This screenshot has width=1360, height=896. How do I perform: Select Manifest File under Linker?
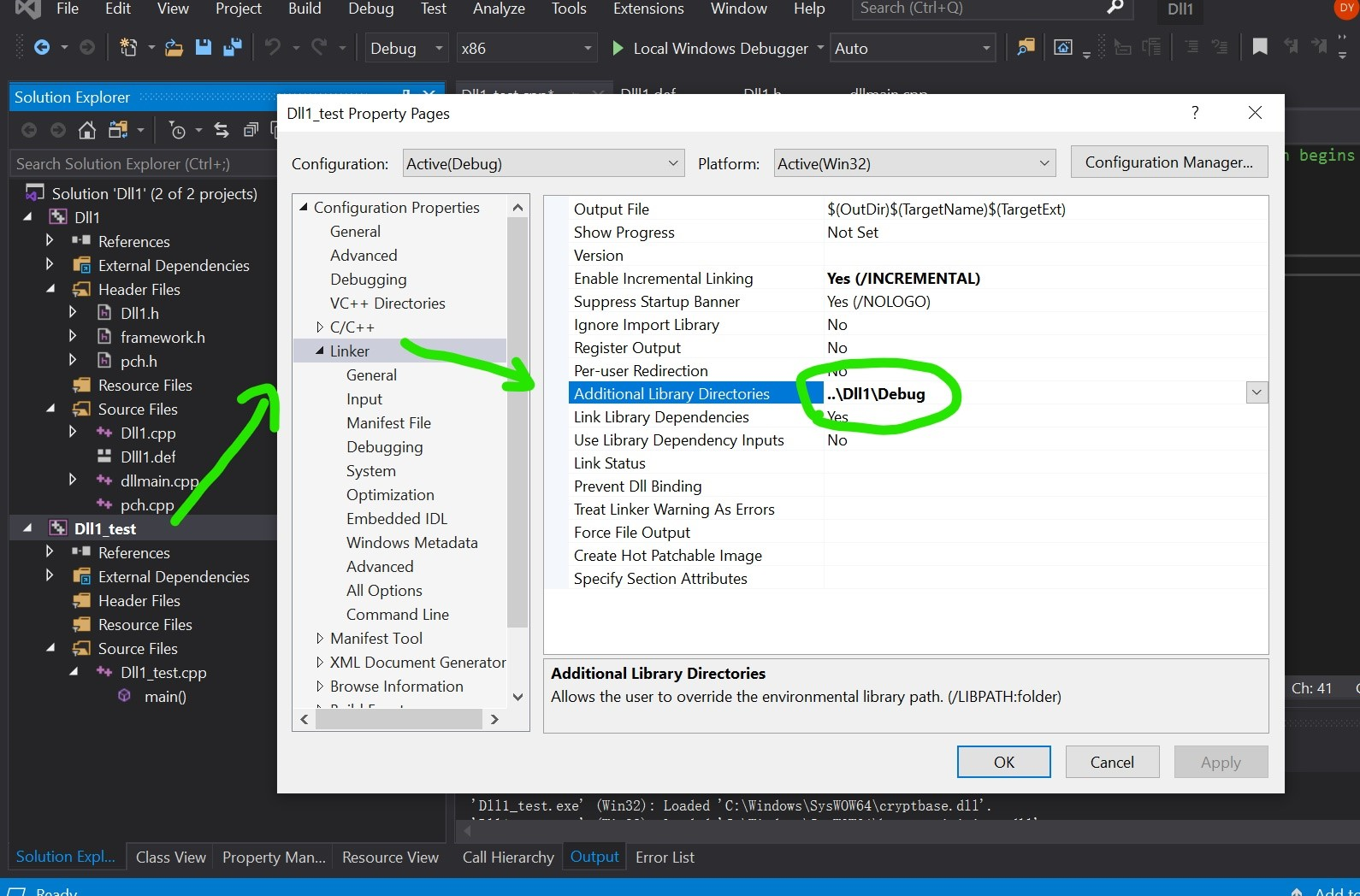coord(388,422)
